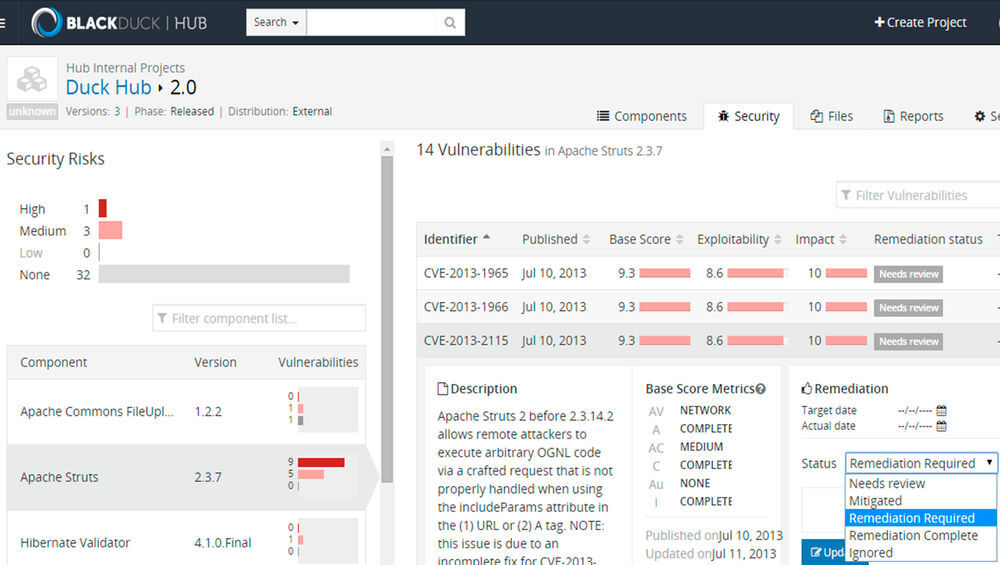Open the Search type dropdown
Image resolution: width=1000 pixels, height=565 pixels.
pyautogui.click(x=276, y=22)
